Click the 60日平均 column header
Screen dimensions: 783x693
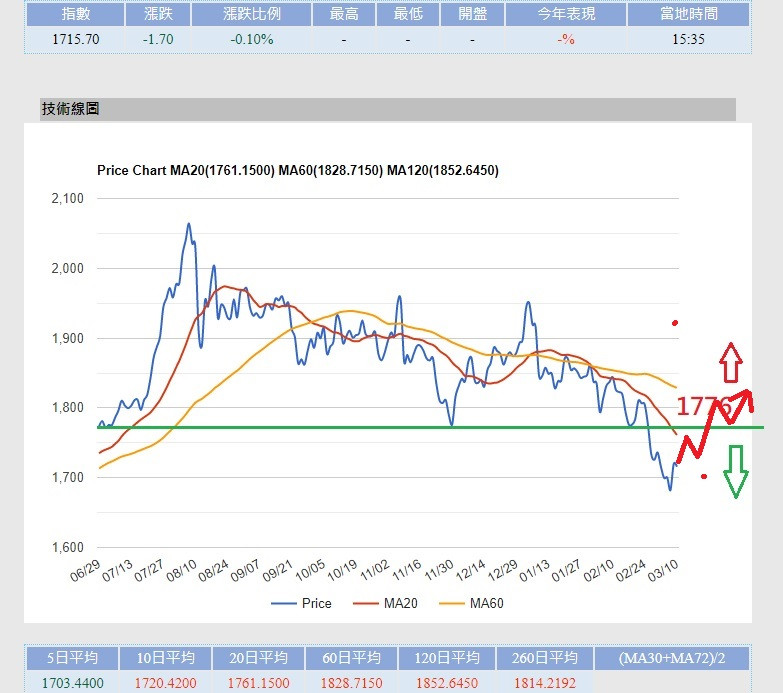point(352,658)
